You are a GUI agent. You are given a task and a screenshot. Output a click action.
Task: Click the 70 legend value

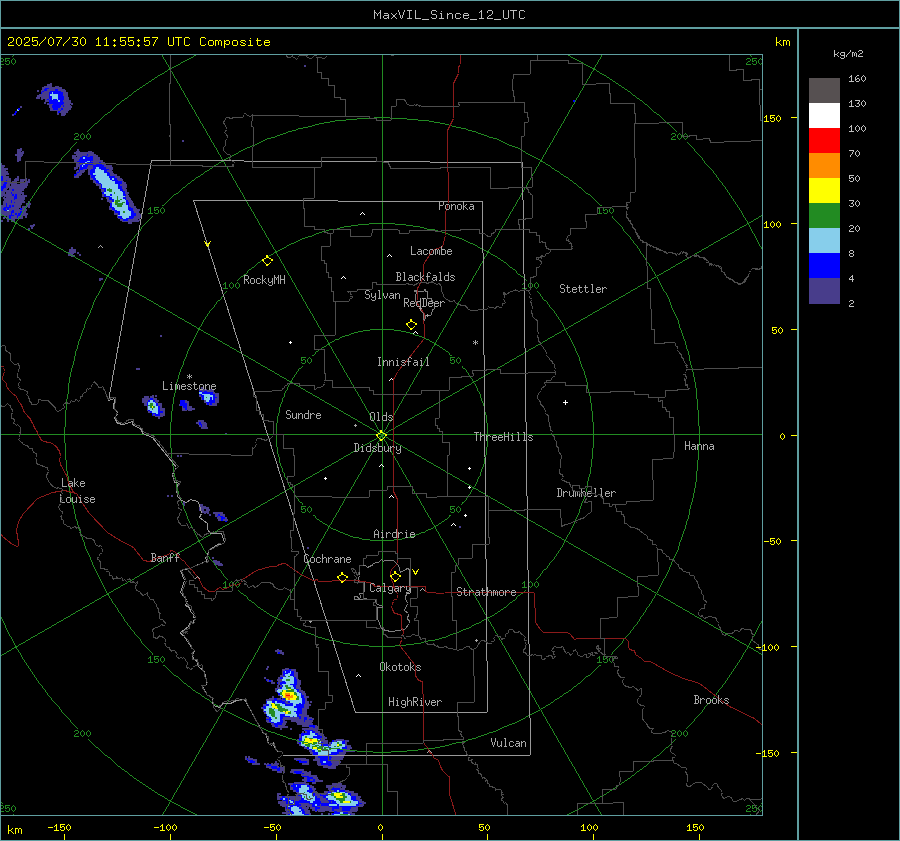854,154
